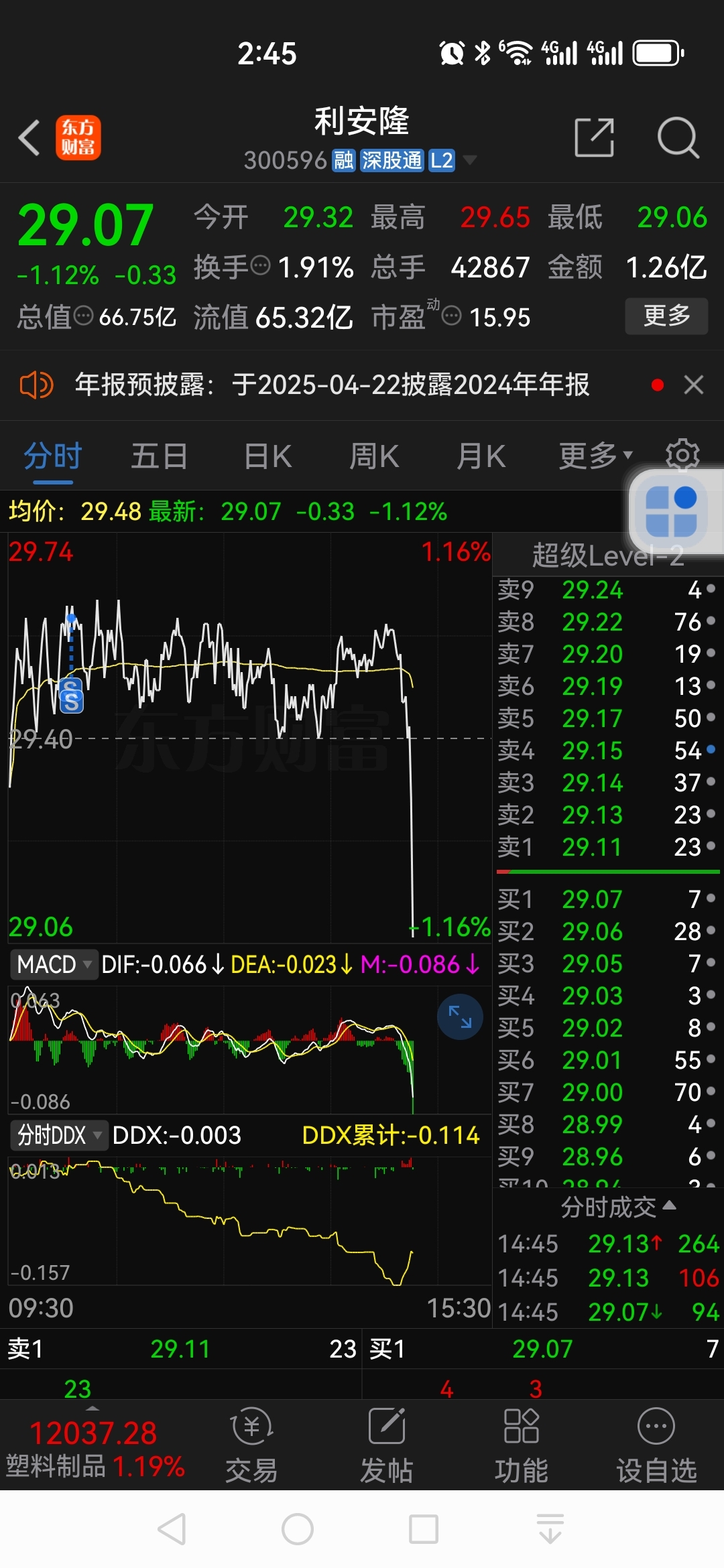Tap the announcement speaker icon
This screenshot has width=724, height=1568.
[x=36, y=385]
